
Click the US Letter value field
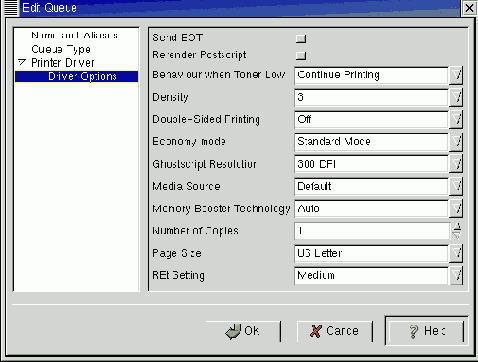[x=371, y=254]
